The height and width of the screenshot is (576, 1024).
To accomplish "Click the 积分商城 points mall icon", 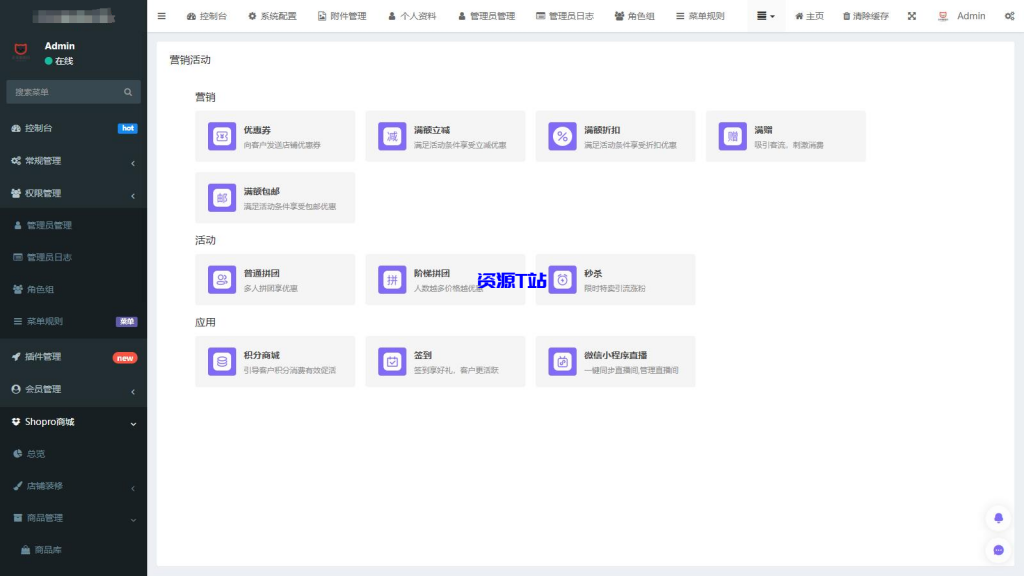I will 222,360.
